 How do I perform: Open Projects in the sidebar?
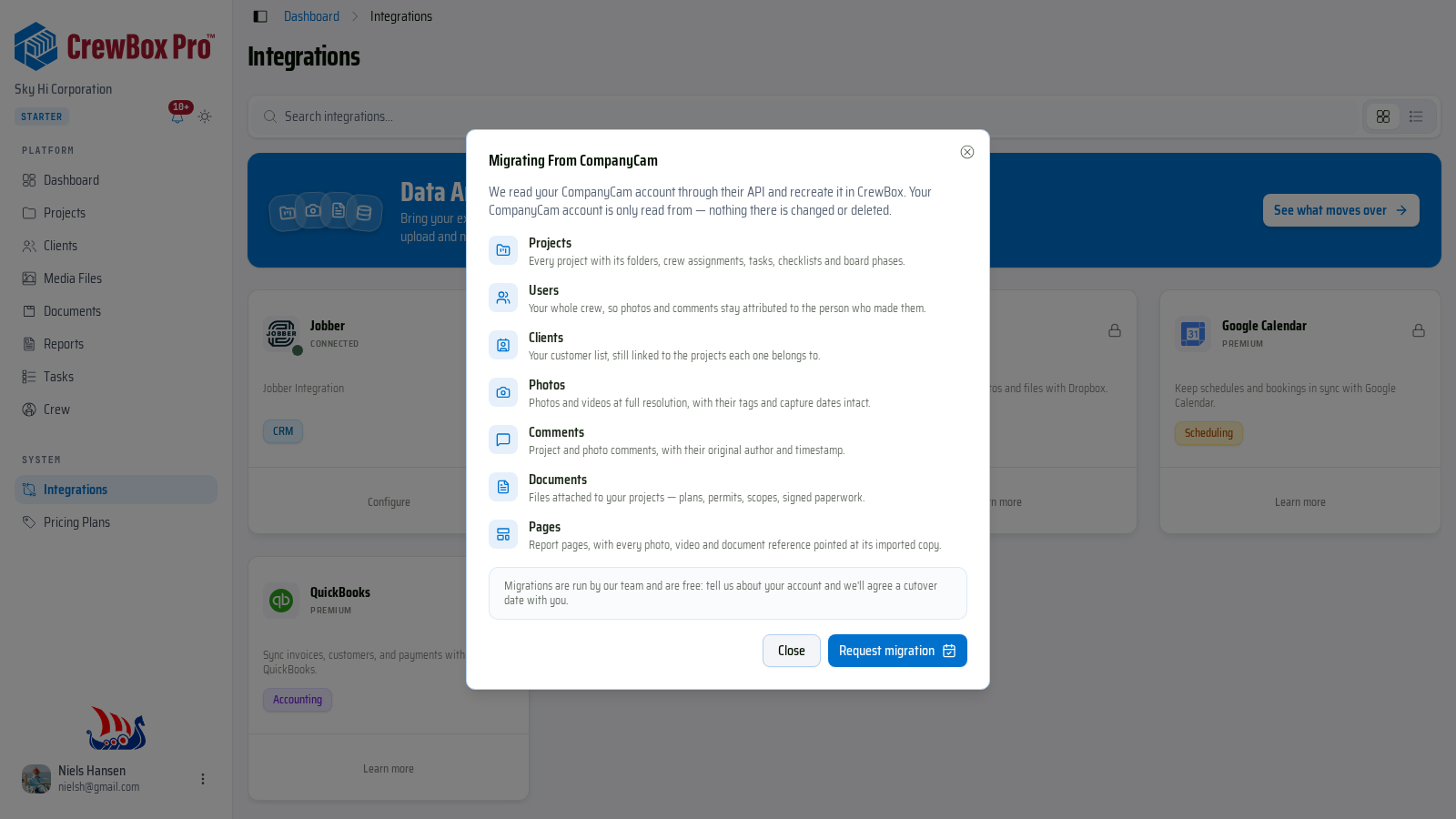116,213
